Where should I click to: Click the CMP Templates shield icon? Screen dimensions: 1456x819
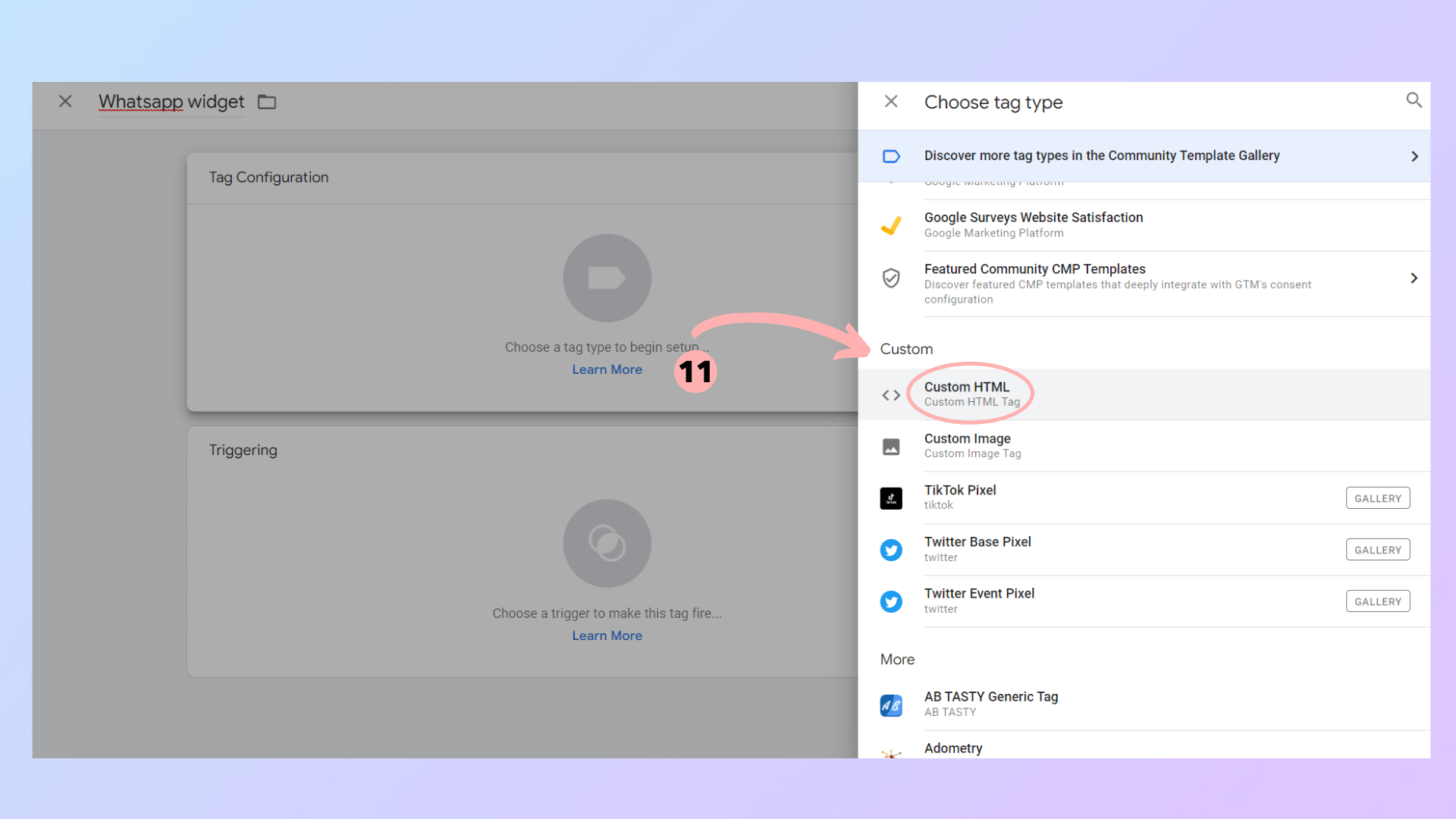tap(891, 278)
